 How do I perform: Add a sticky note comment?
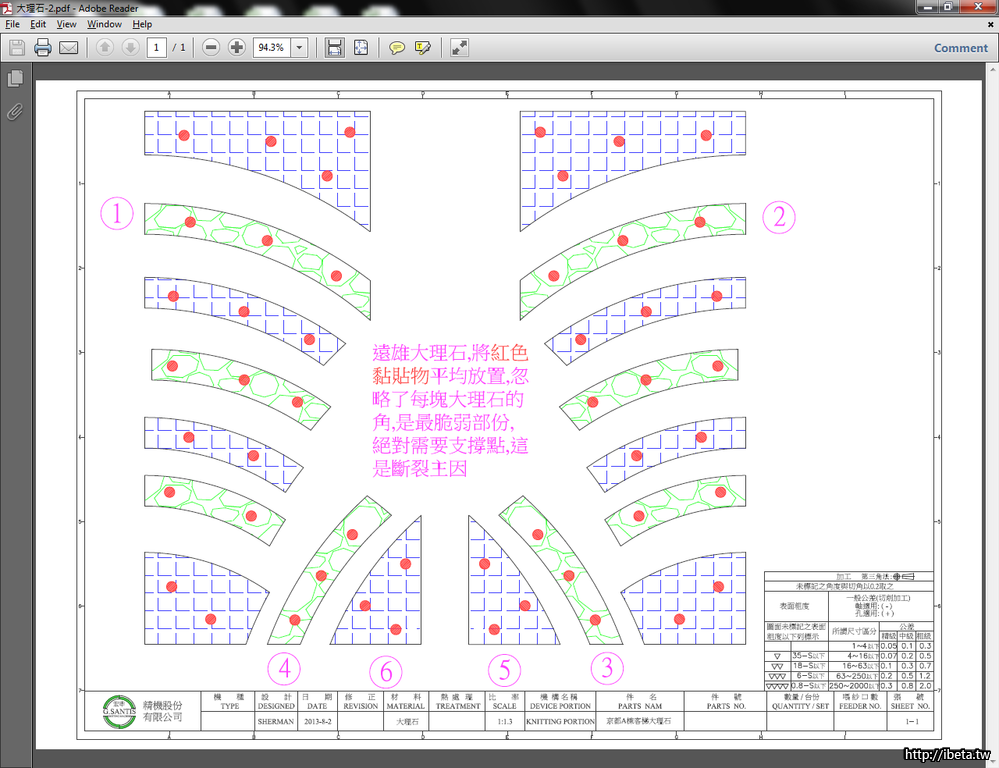[397, 47]
